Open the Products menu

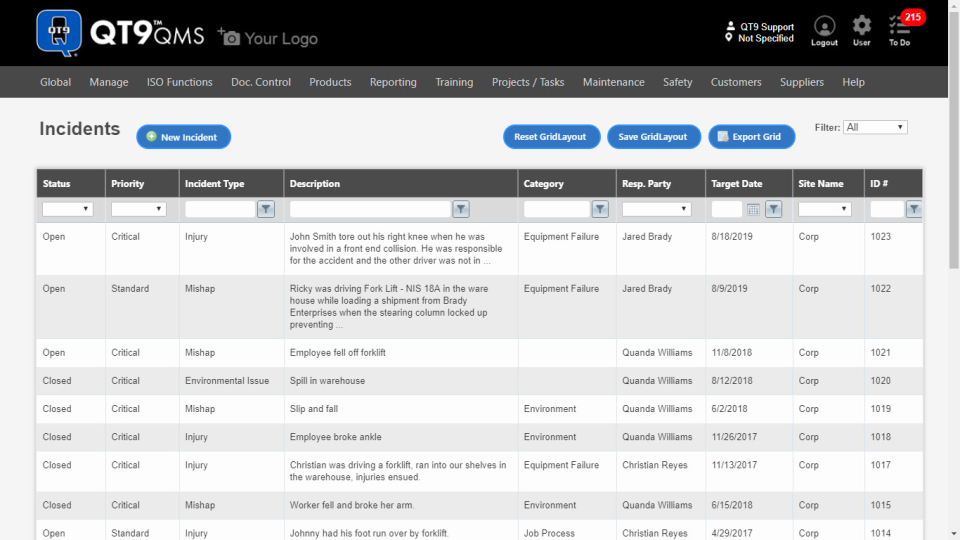pyautogui.click(x=330, y=82)
